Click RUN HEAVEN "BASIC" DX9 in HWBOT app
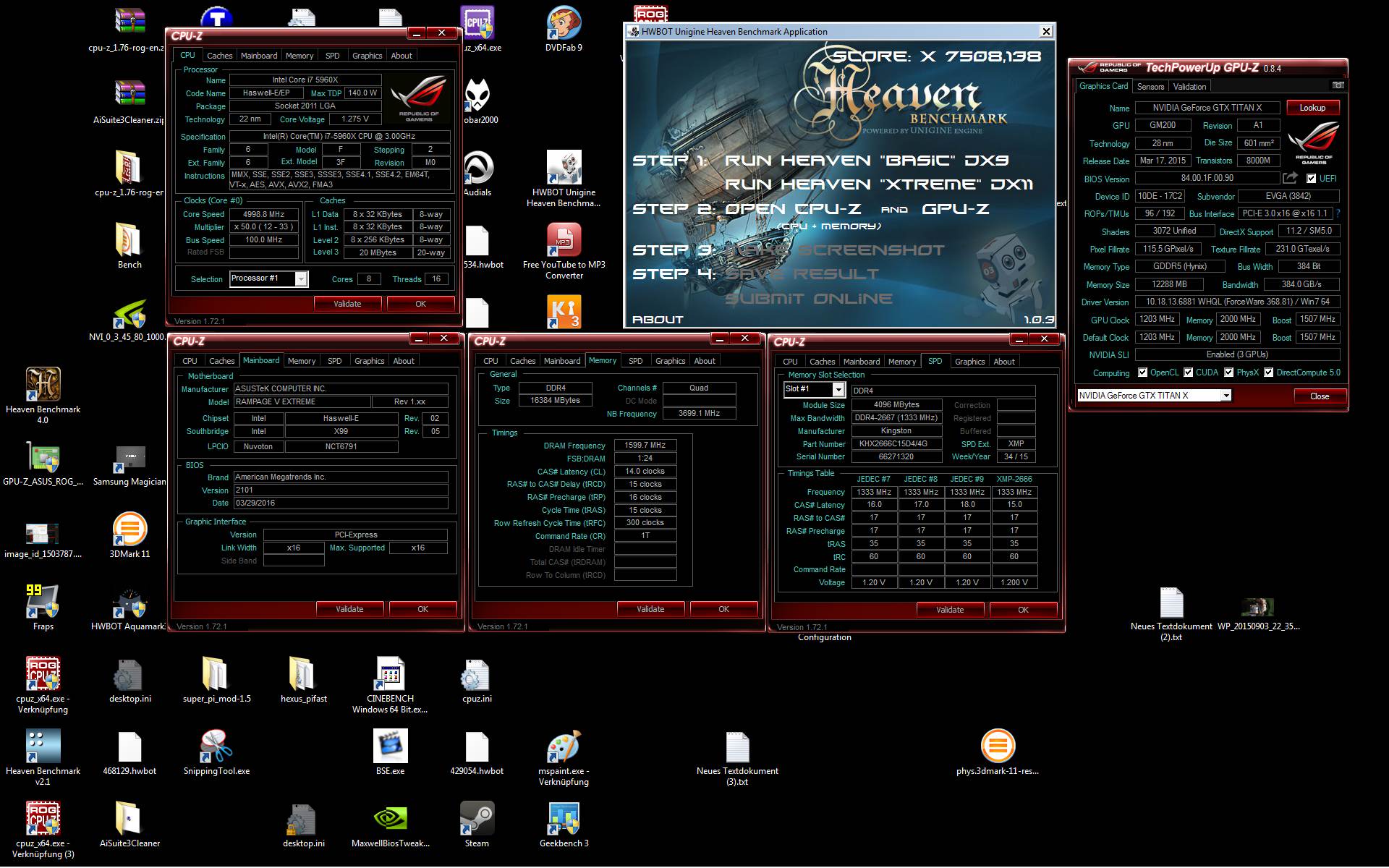 867,161
